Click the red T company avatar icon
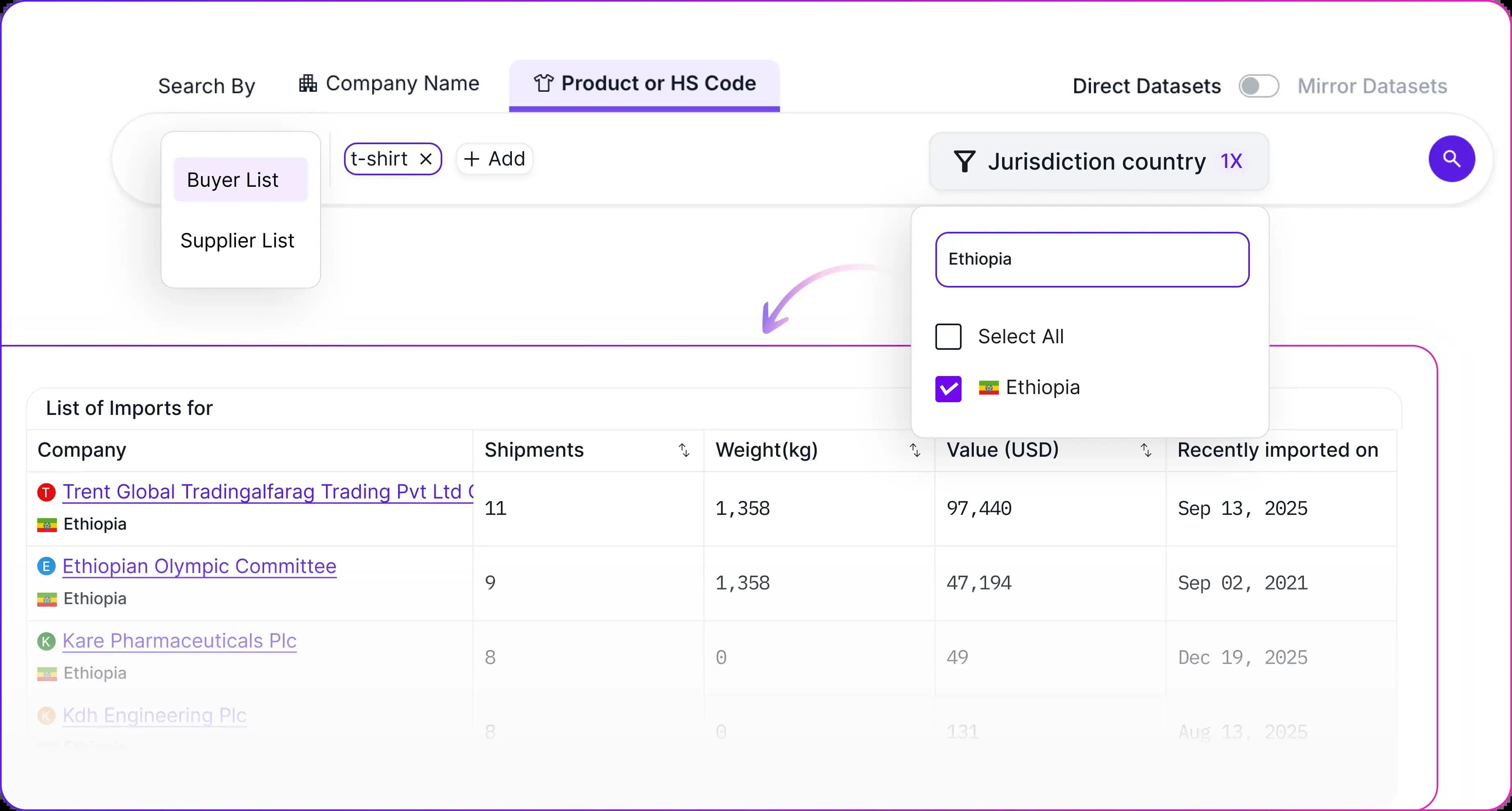Viewport: 1512px width, 811px height. [x=46, y=492]
